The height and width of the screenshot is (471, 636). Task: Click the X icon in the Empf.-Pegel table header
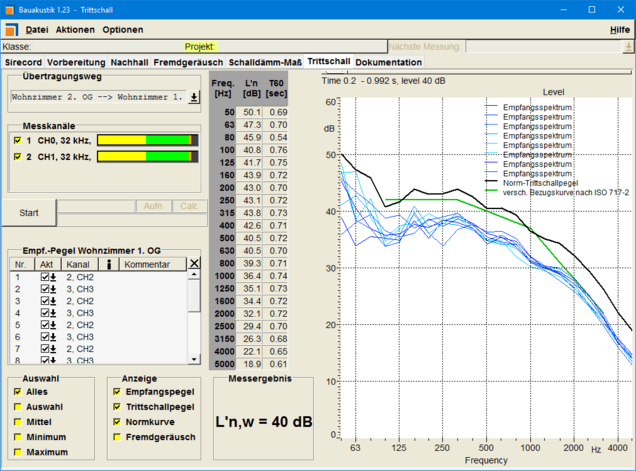click(x=194, y=263)
